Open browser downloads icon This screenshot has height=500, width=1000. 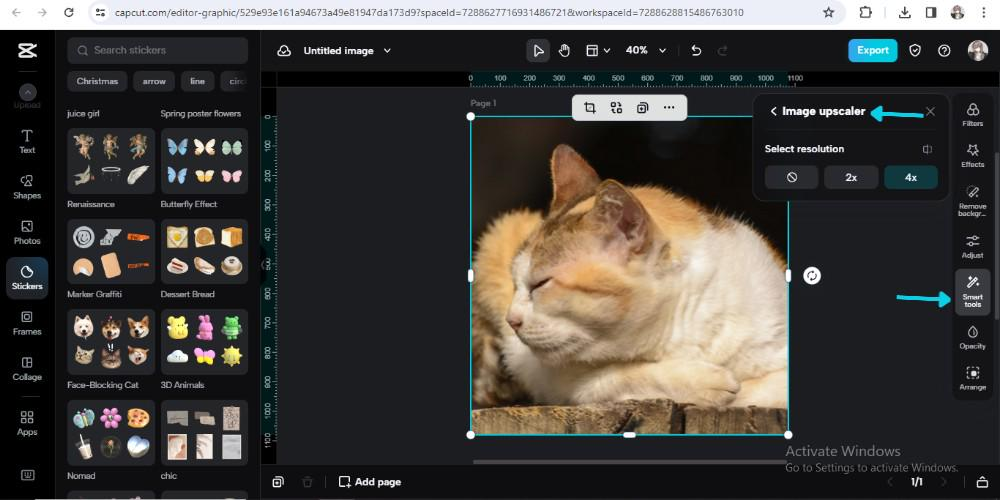point(904,12)
